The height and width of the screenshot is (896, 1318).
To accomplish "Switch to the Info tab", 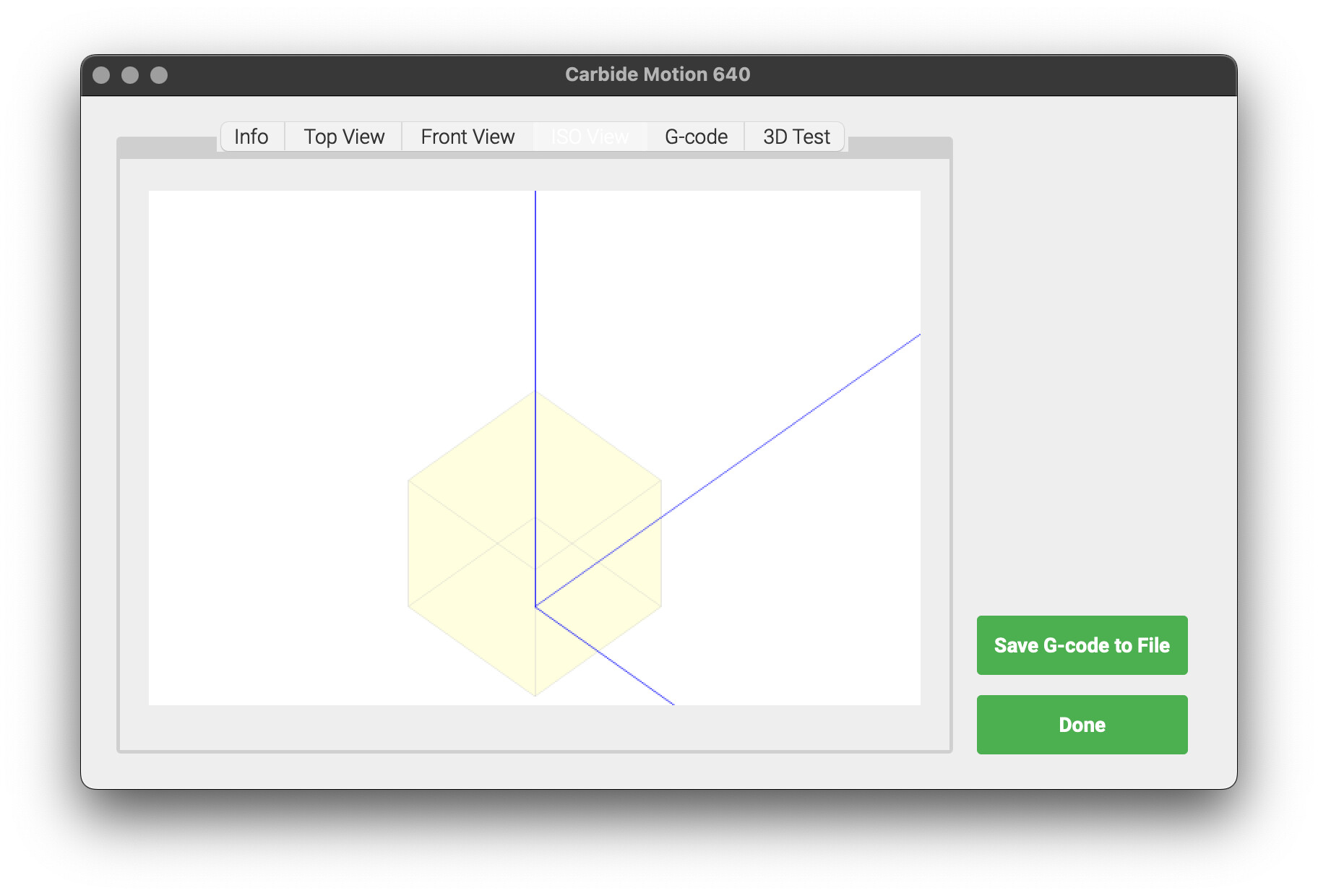I will coord(251,137).
